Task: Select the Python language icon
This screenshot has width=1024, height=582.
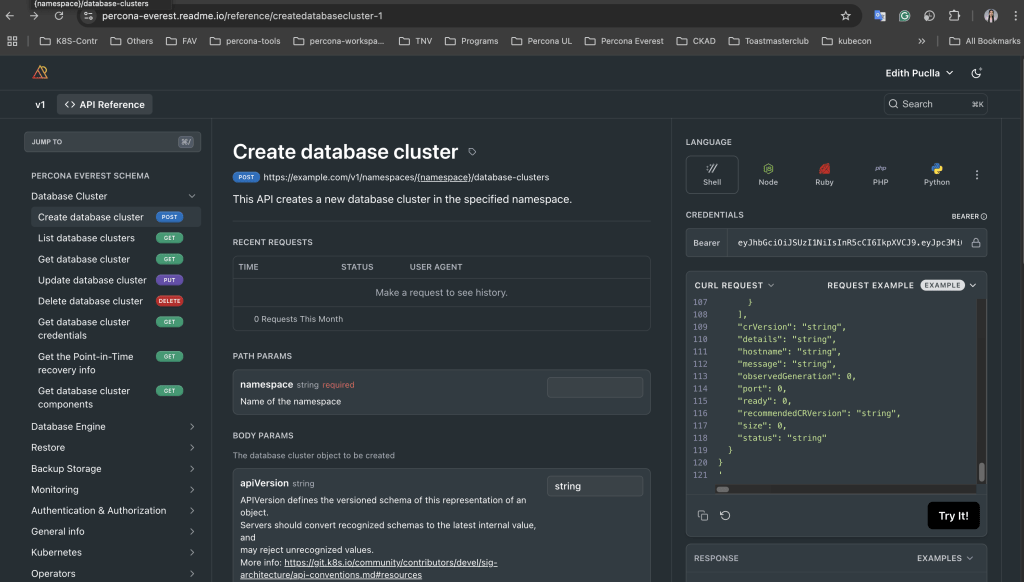Action: click(x=936, y=174)
